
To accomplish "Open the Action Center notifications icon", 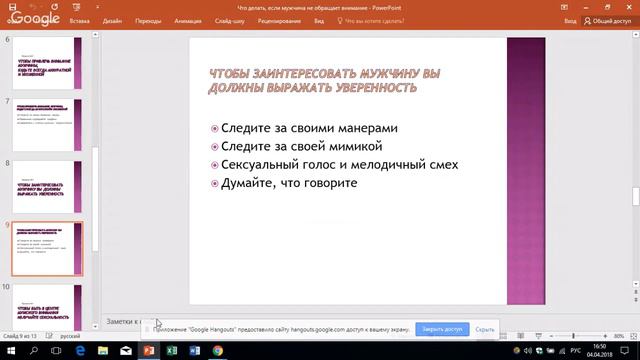I will 624,351.
